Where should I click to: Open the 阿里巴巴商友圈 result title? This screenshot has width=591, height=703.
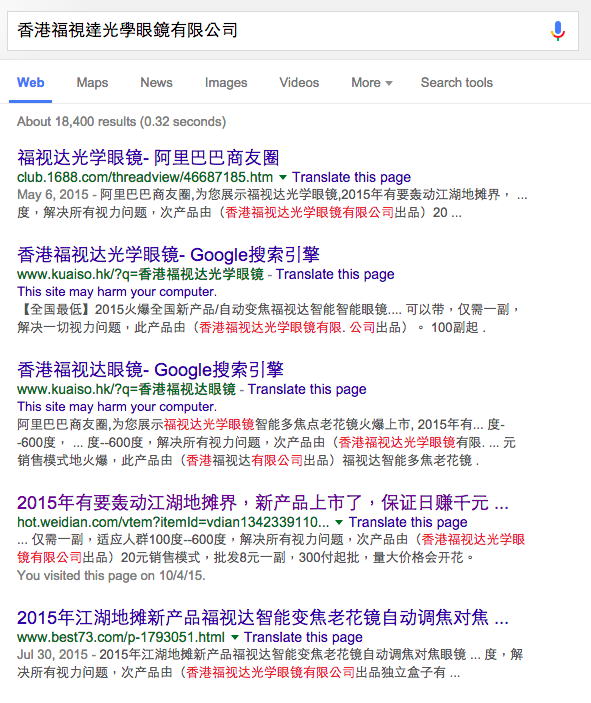click(148, 157)
